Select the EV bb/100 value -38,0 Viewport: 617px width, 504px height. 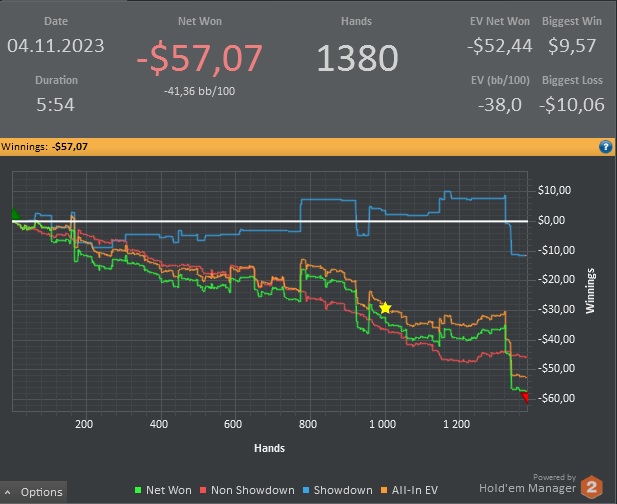(x=500, y=105)
